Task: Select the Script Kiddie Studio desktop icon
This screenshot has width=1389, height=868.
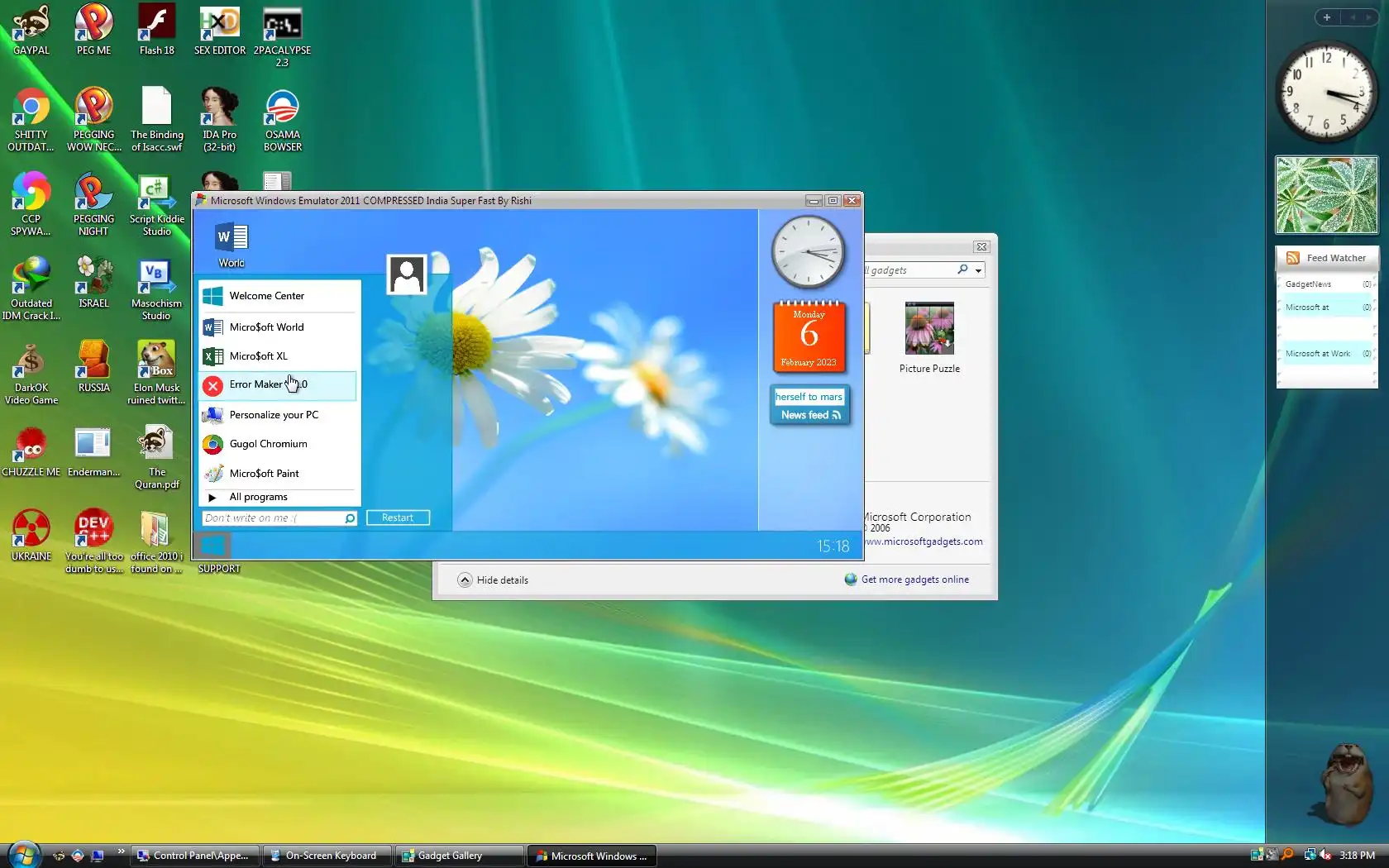Action: tap(156, 205)
